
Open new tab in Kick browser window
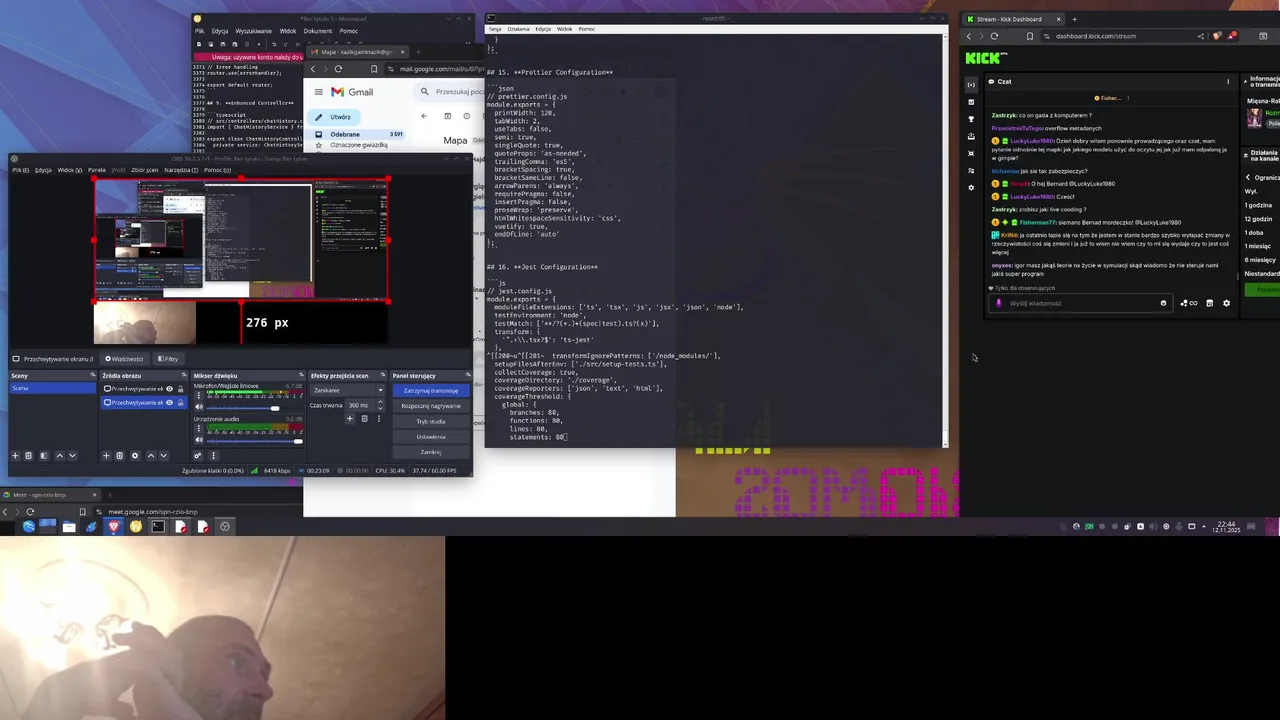click(x=1074, y=19)
